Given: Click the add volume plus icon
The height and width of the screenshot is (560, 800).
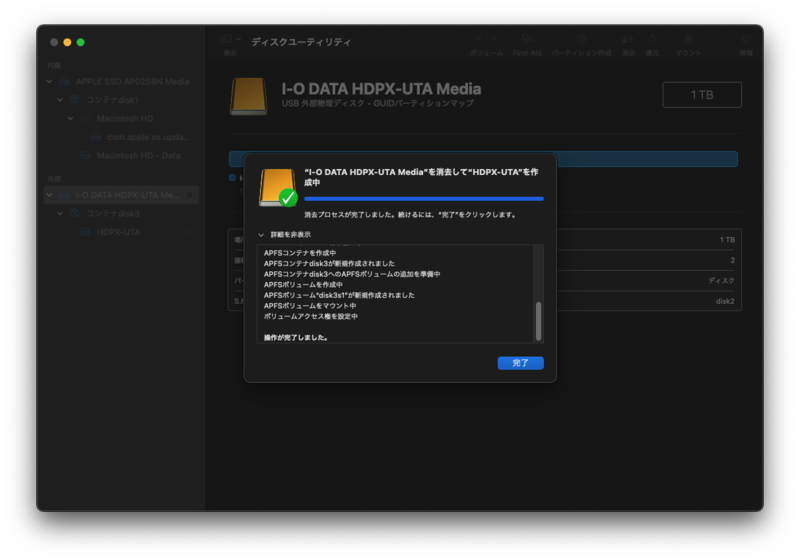Looking at the screenshot, I should click(478, 39).
